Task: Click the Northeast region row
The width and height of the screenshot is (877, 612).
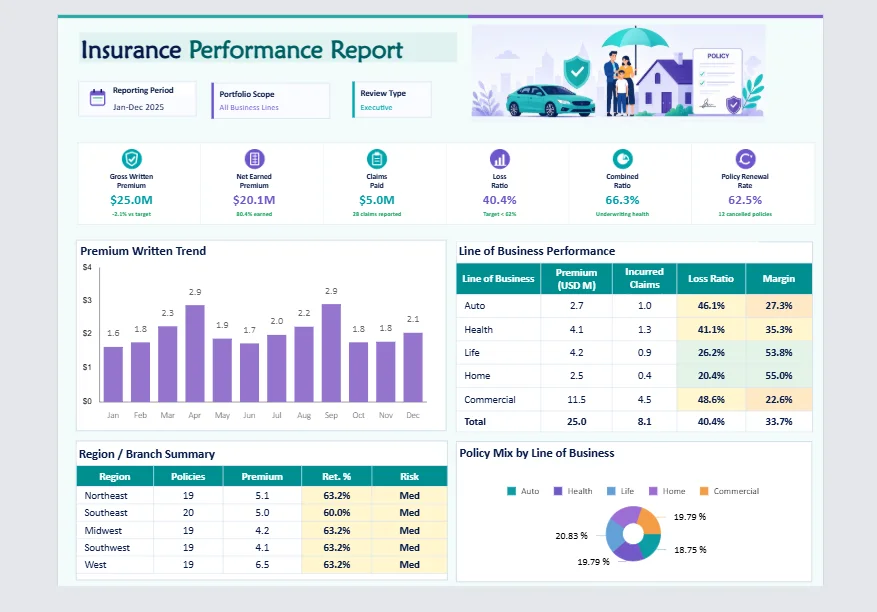Action: [x=262, y=496]
